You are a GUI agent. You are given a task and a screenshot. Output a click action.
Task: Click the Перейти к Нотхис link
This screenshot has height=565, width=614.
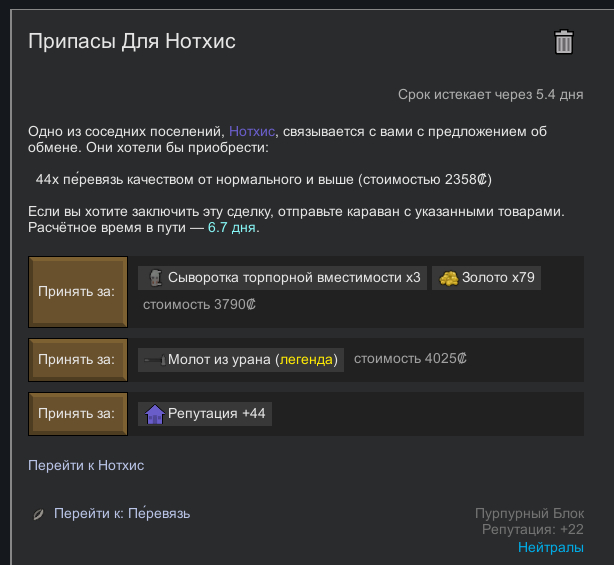86,465
